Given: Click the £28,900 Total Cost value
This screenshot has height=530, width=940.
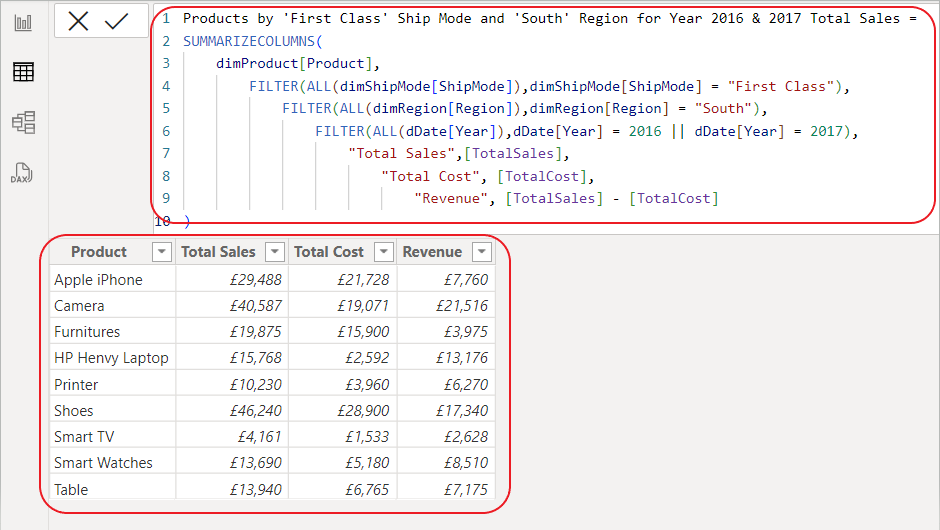Looking at the screenshot, I should tap(363, 411).
